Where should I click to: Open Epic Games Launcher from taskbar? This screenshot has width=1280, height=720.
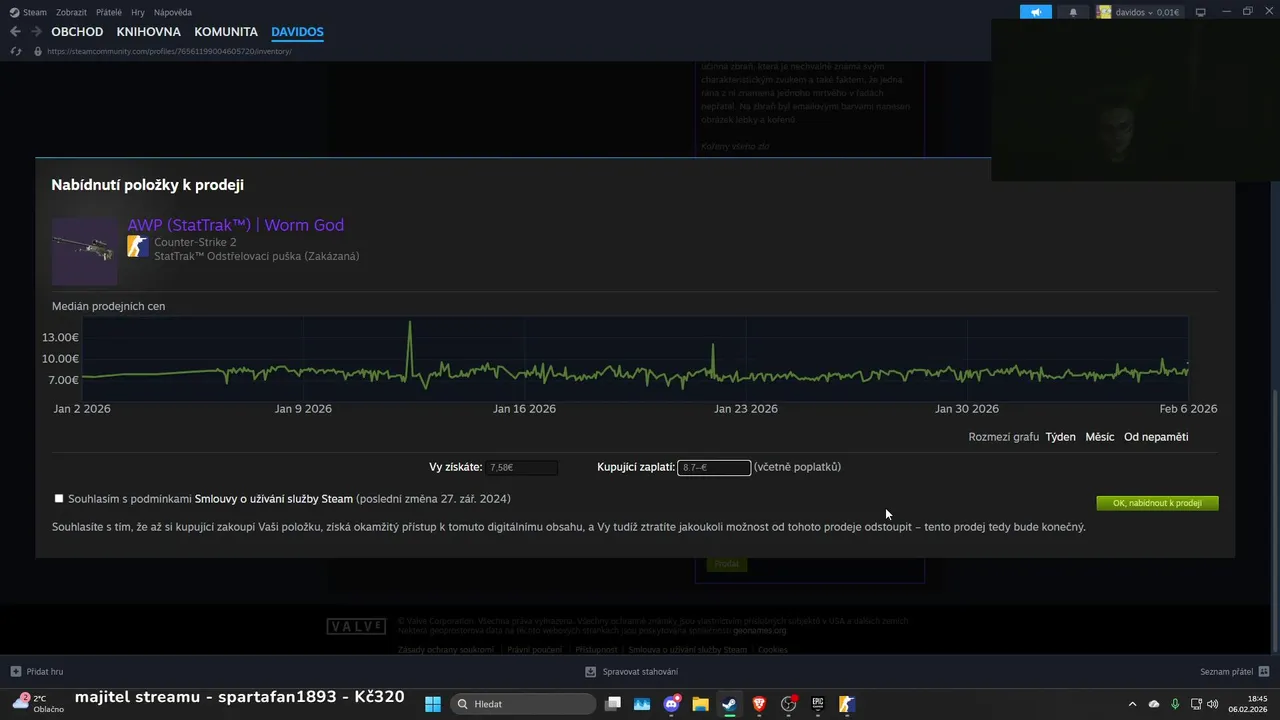point(817,704)
